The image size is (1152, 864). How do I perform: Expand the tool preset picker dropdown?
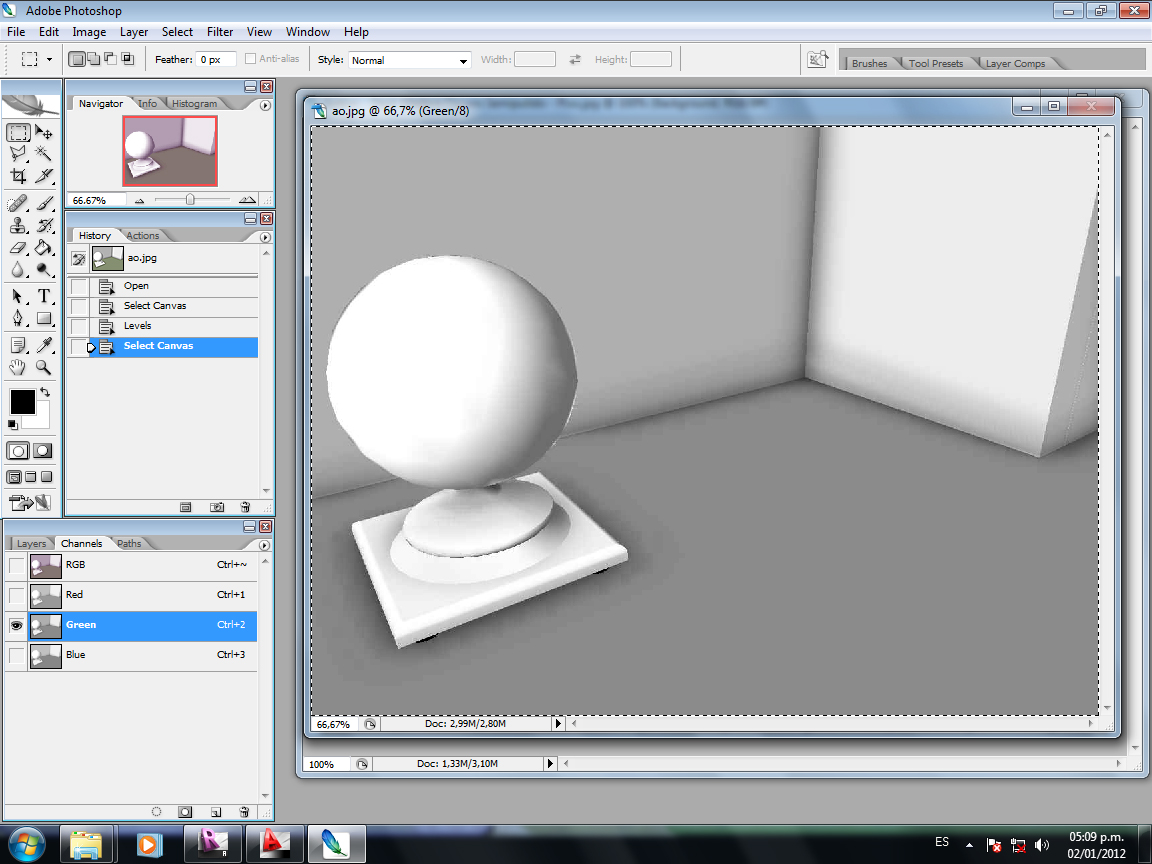pyautogui.click(x=49, y=60)
